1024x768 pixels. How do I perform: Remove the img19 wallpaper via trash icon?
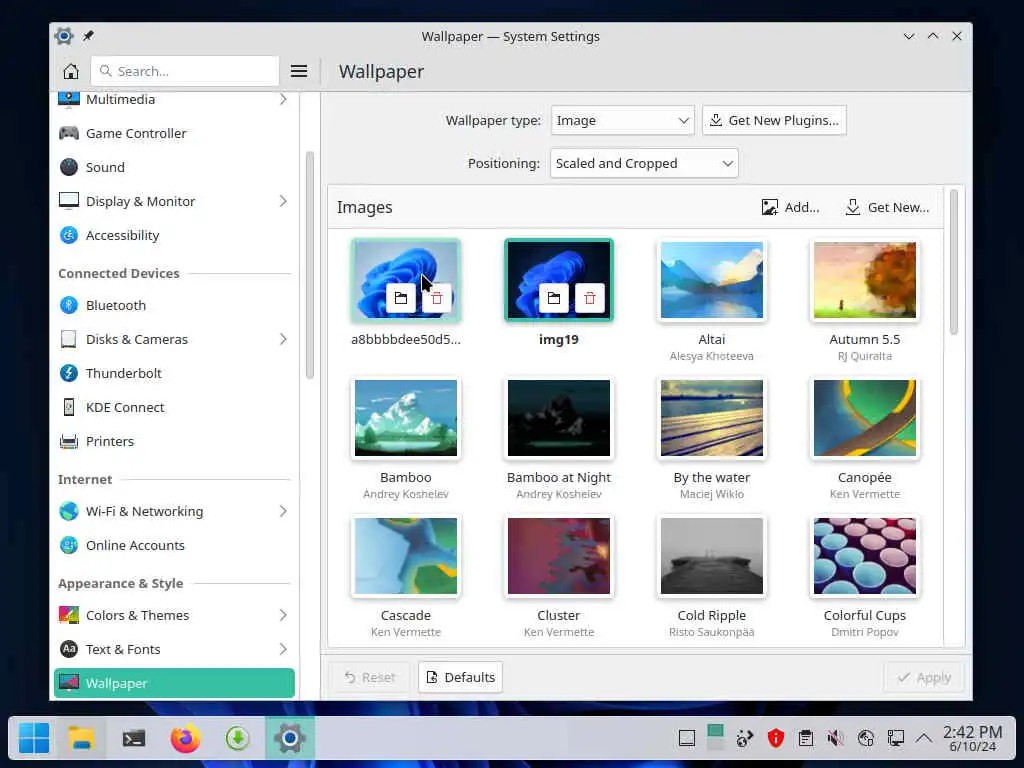(590, 298)
